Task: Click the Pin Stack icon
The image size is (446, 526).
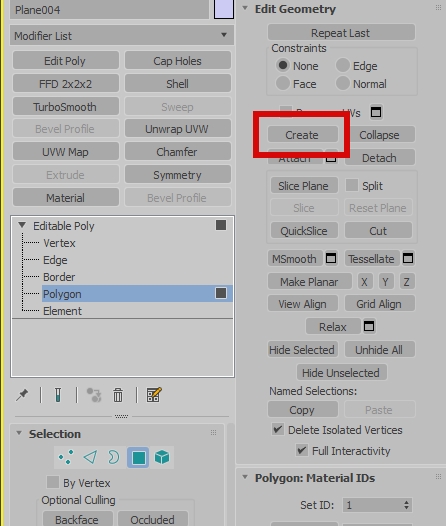Action: point(22,395)
